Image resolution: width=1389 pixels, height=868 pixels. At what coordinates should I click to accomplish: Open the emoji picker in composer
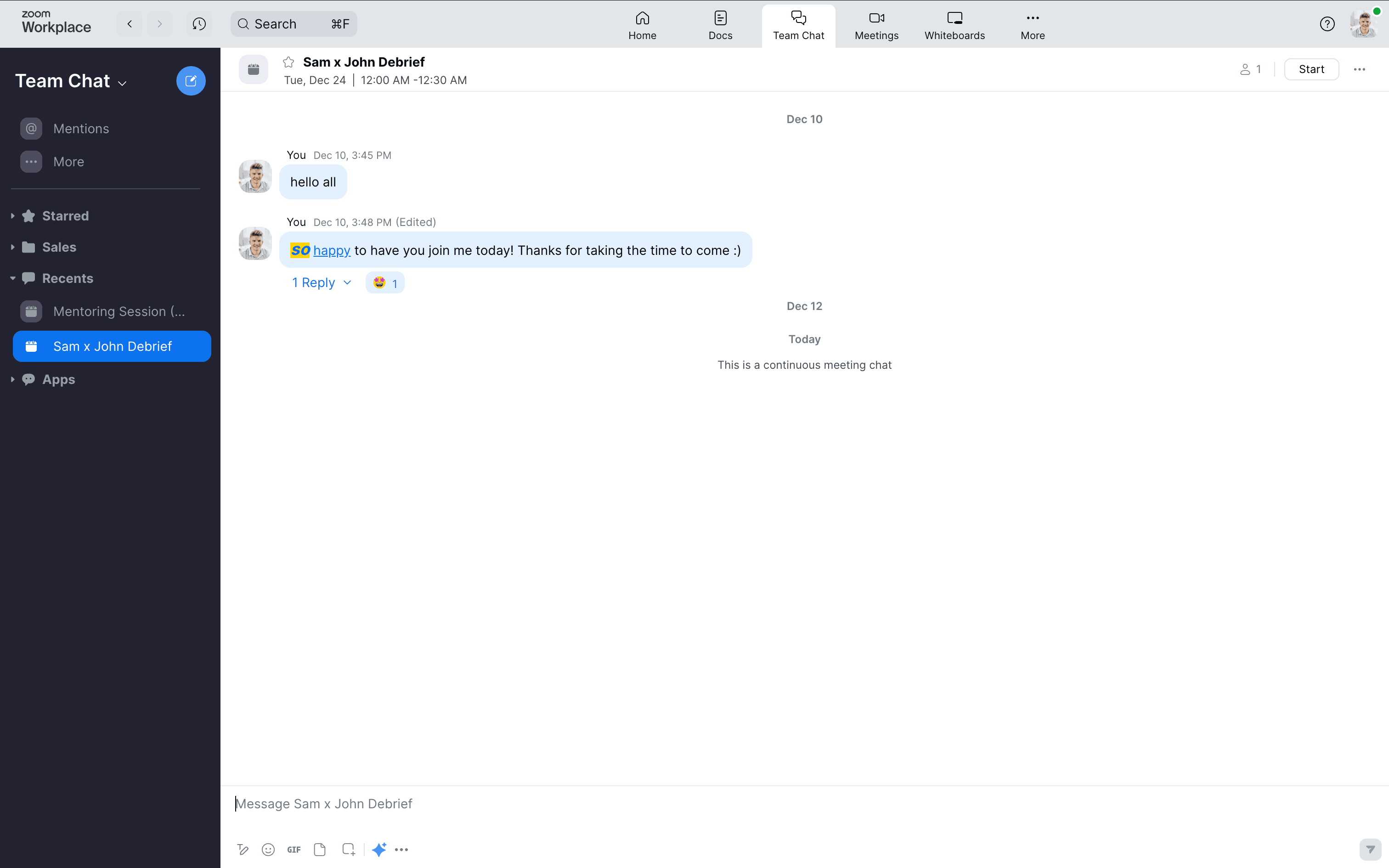268,849
